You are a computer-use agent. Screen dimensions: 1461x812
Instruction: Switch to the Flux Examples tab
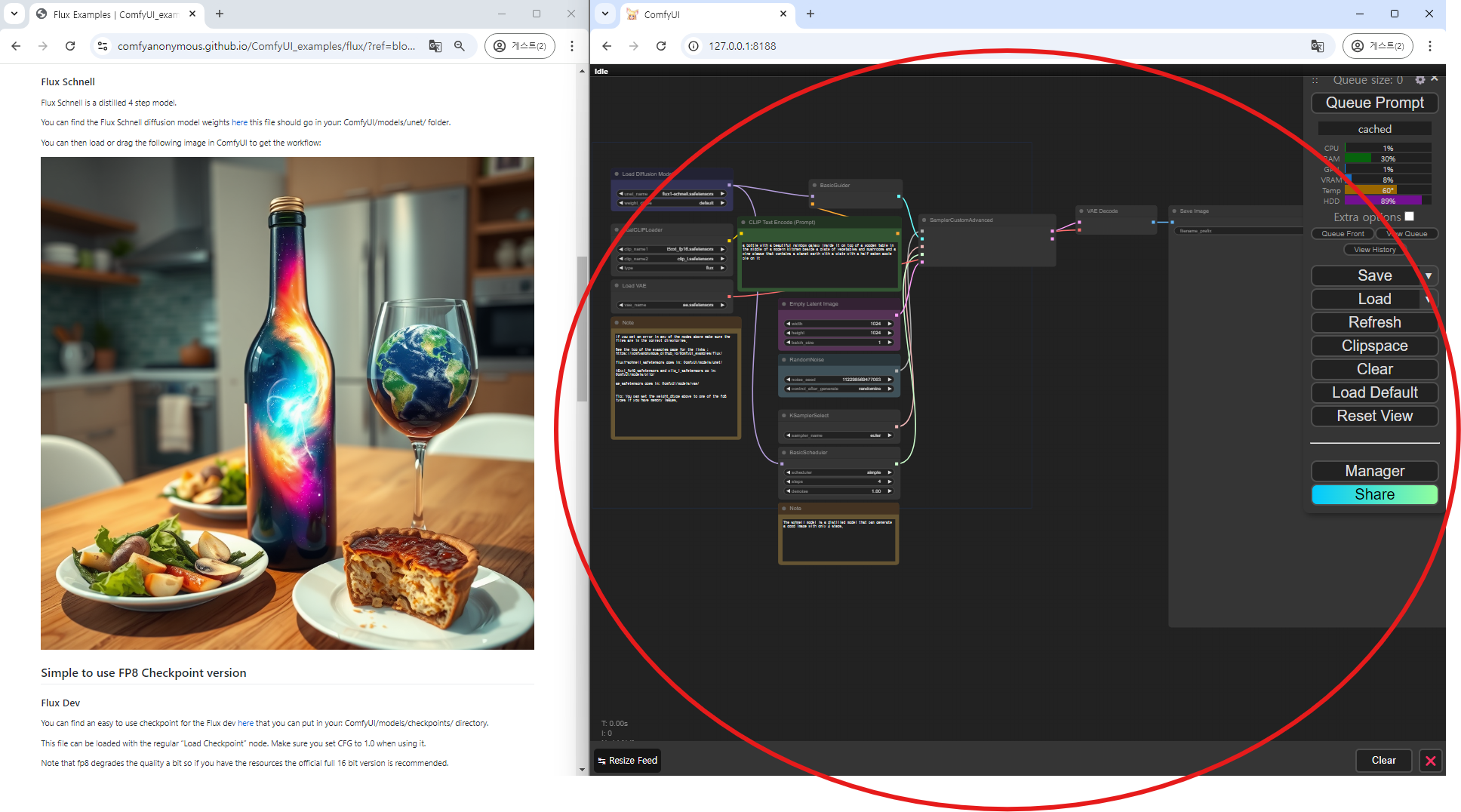click(x=115, y=14)
